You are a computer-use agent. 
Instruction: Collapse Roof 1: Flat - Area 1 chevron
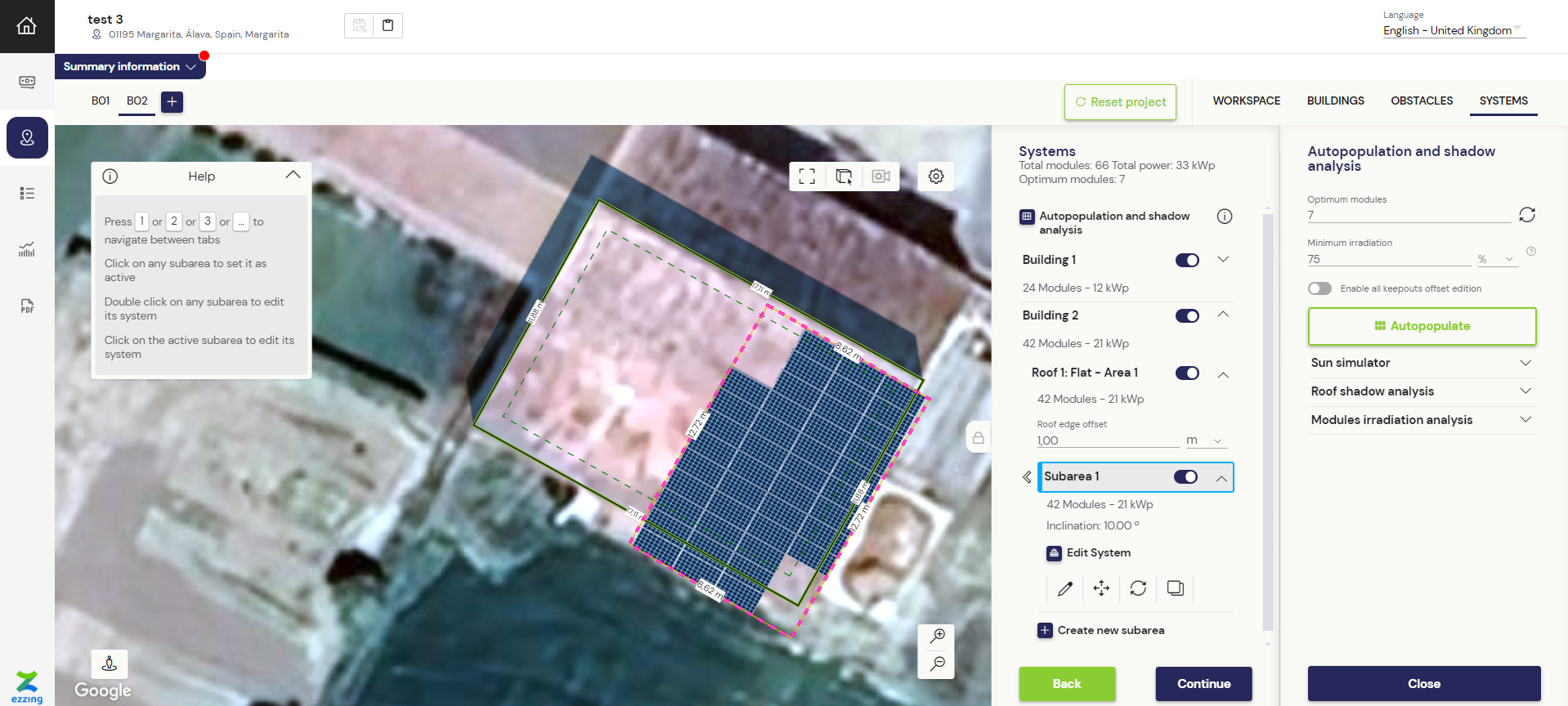1223,375
